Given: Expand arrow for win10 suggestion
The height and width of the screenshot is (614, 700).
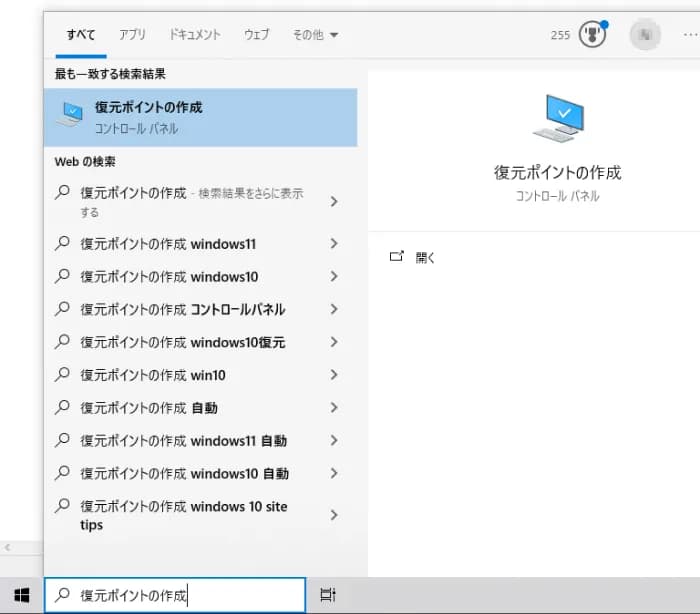Looking at the screenshot, I should 334,375.
